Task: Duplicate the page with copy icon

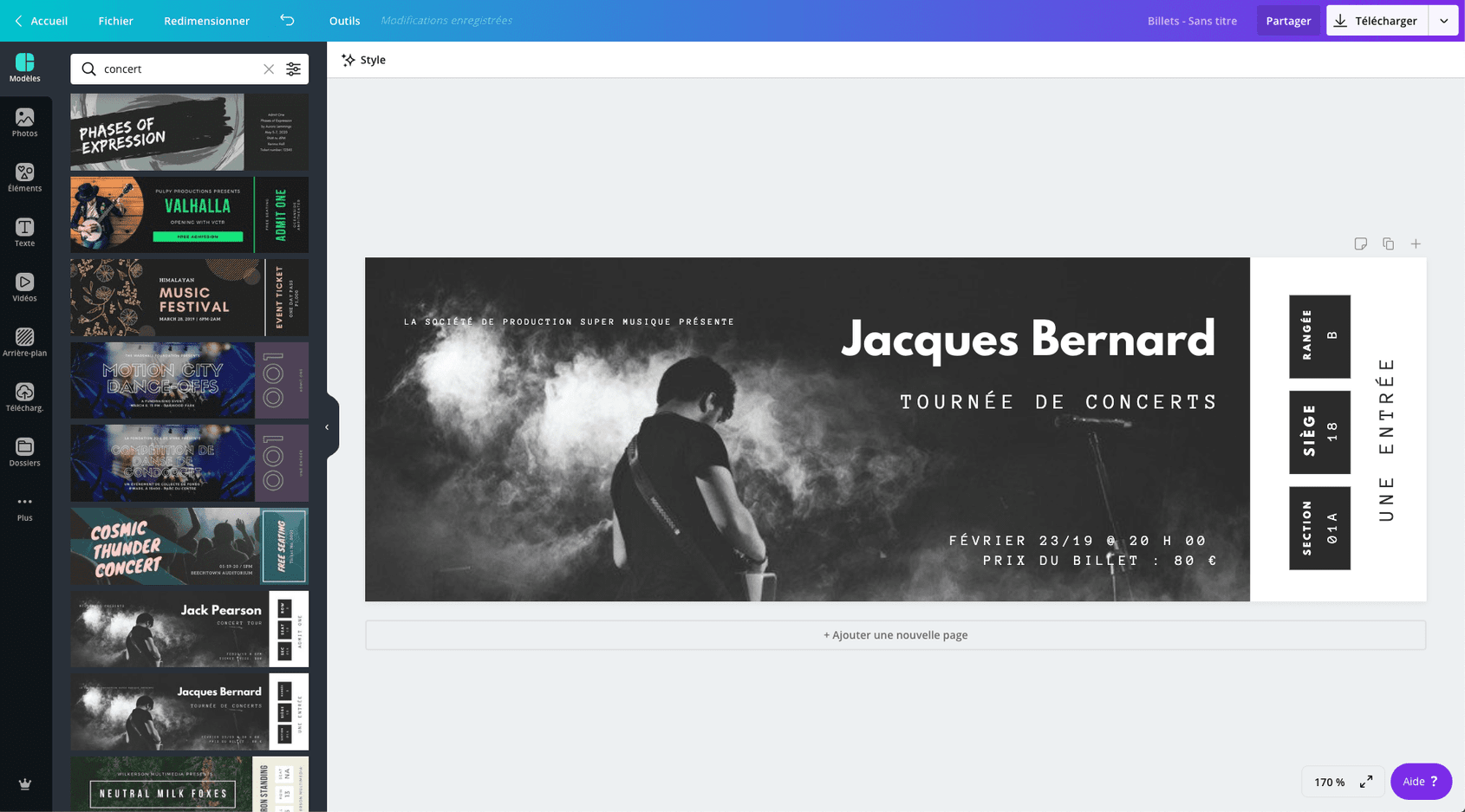Action: point(1388,244)
